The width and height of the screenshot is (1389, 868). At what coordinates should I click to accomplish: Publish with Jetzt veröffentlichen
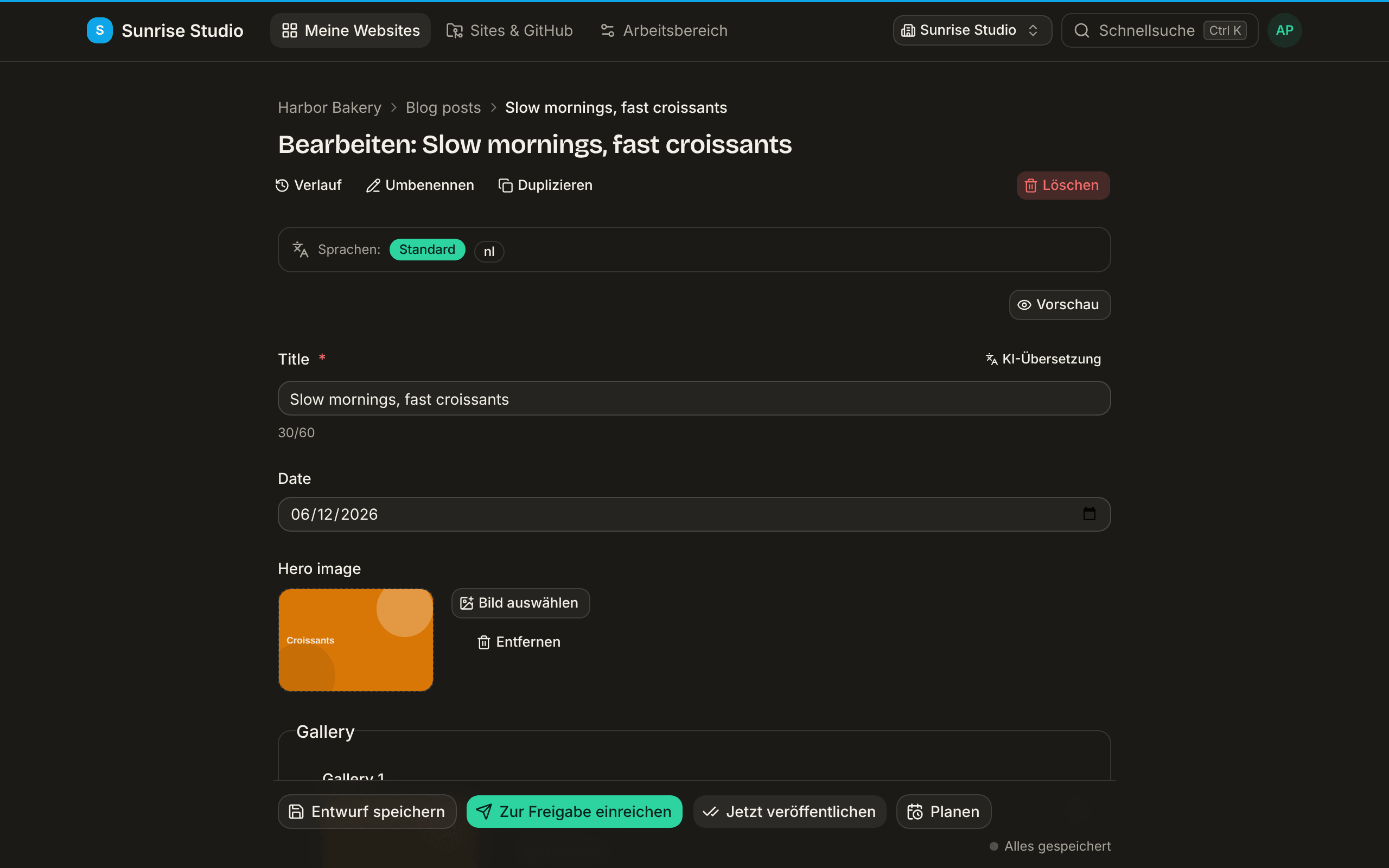coord(789,812)
